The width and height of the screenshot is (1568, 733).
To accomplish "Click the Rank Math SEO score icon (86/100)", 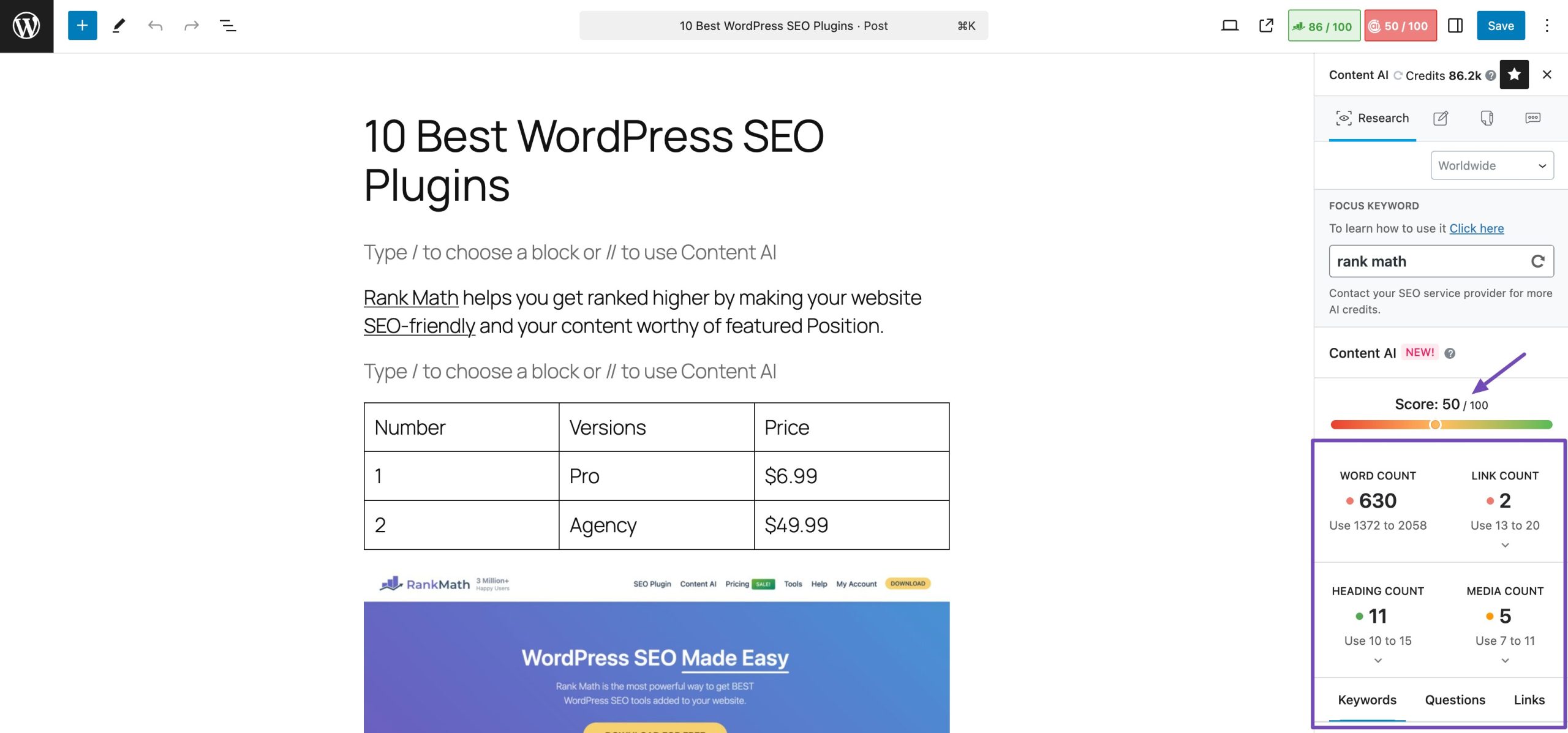I will pyautogui.click(x=1322, y=24).
